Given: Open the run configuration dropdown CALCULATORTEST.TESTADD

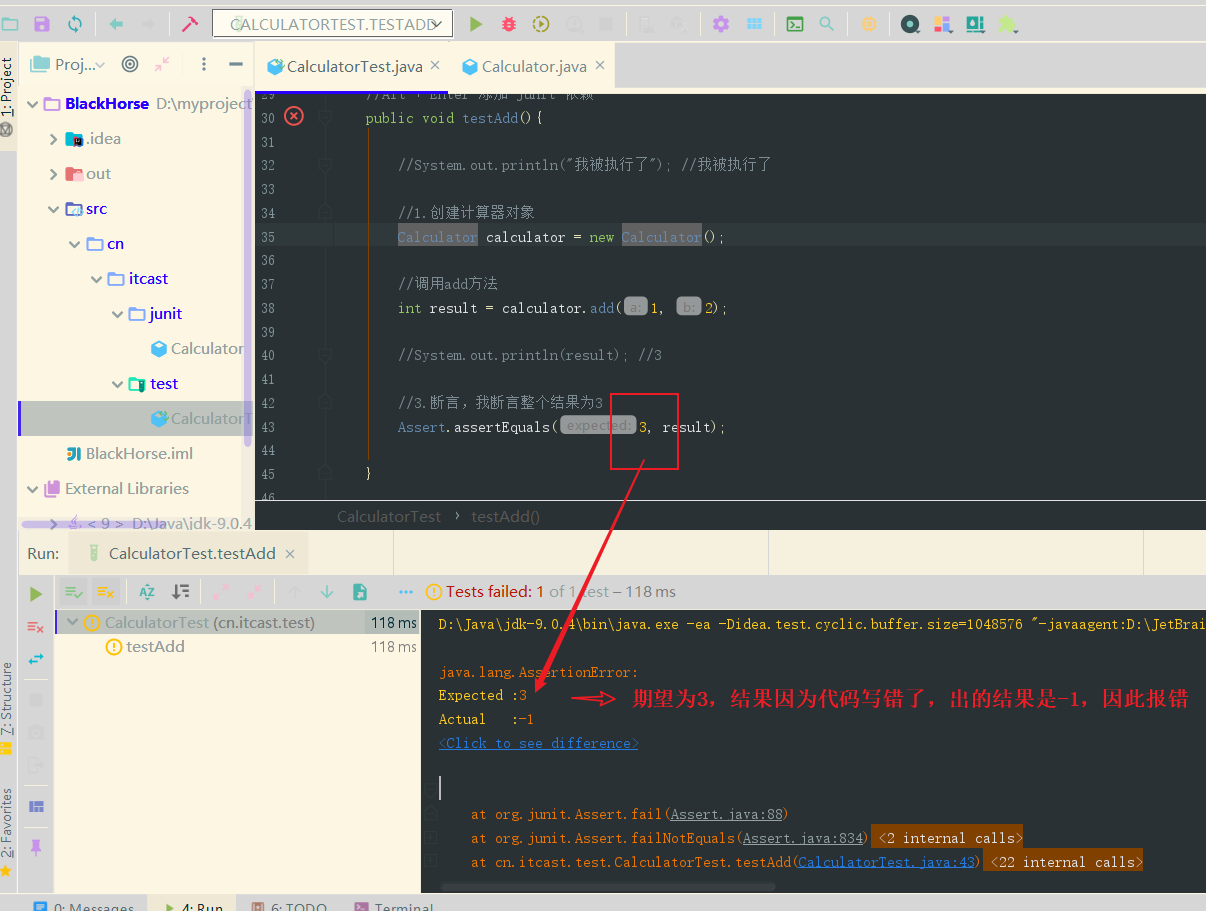Looking at the screenshot, I should click(333, 24).
